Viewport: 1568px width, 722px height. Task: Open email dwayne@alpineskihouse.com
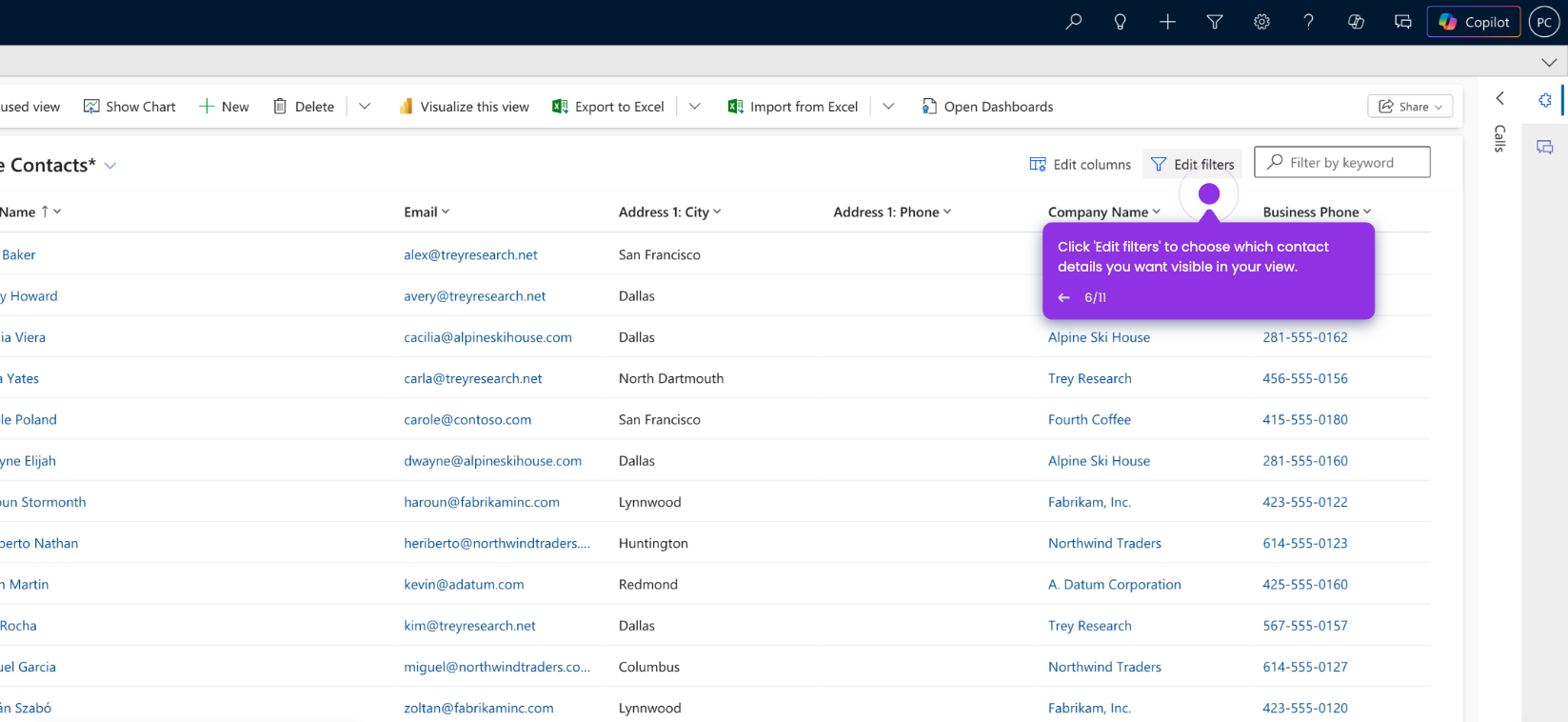pyautogui.click(x=492, y=461)
